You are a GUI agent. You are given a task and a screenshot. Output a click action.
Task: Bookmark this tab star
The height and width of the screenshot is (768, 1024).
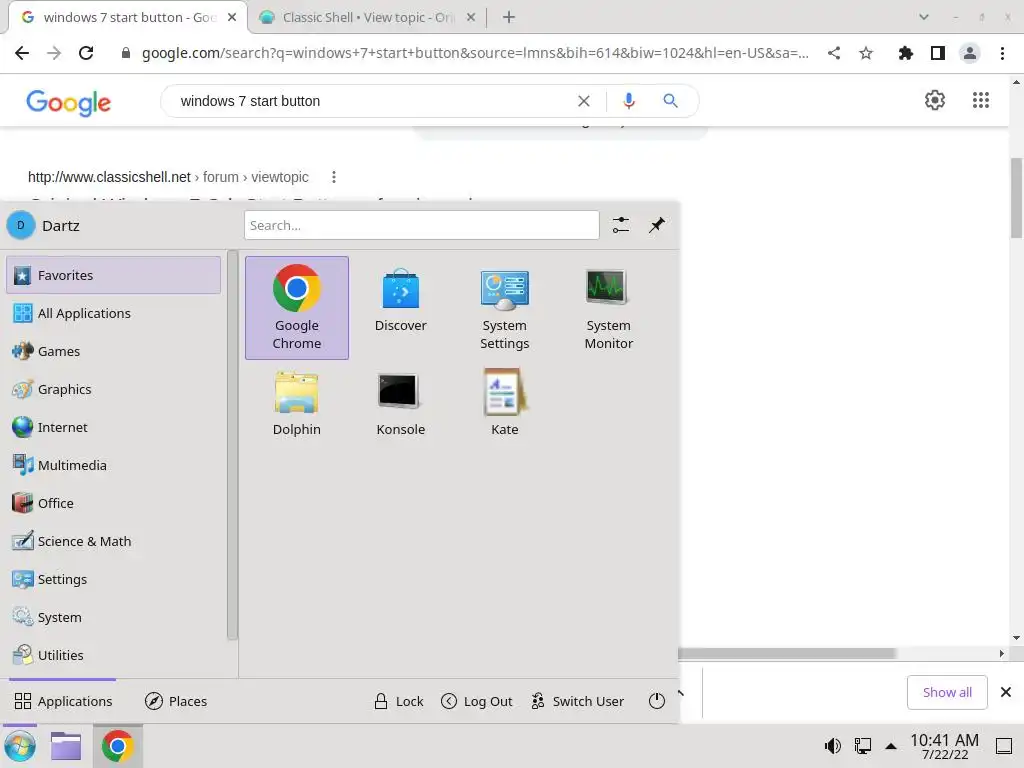coord(866,53)
